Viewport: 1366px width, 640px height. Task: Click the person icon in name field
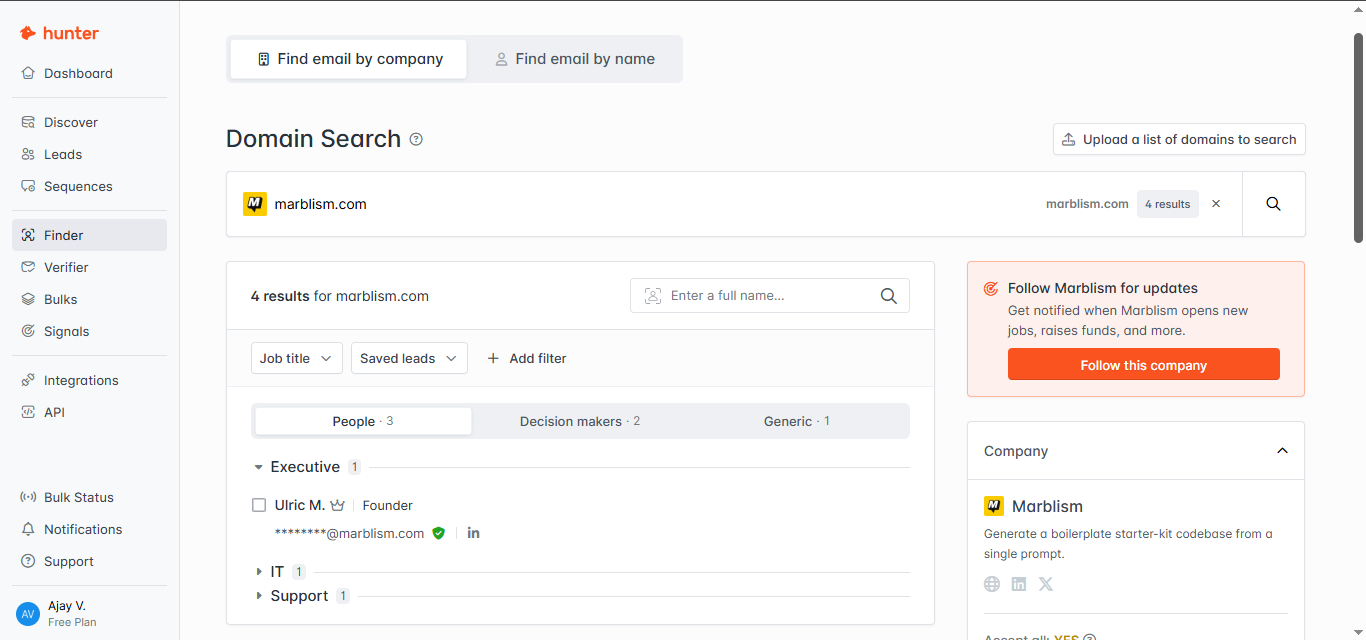tap(653, 296)
